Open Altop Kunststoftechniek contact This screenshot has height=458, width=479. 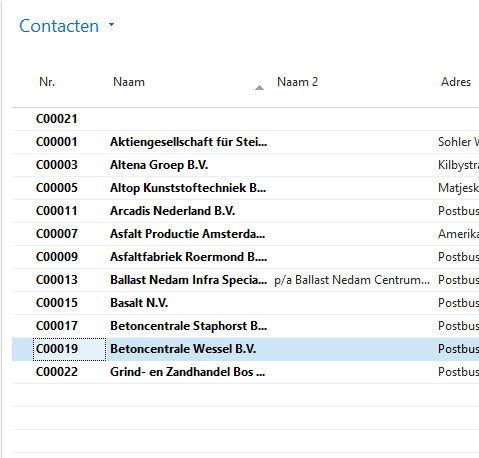click(188, 188)
